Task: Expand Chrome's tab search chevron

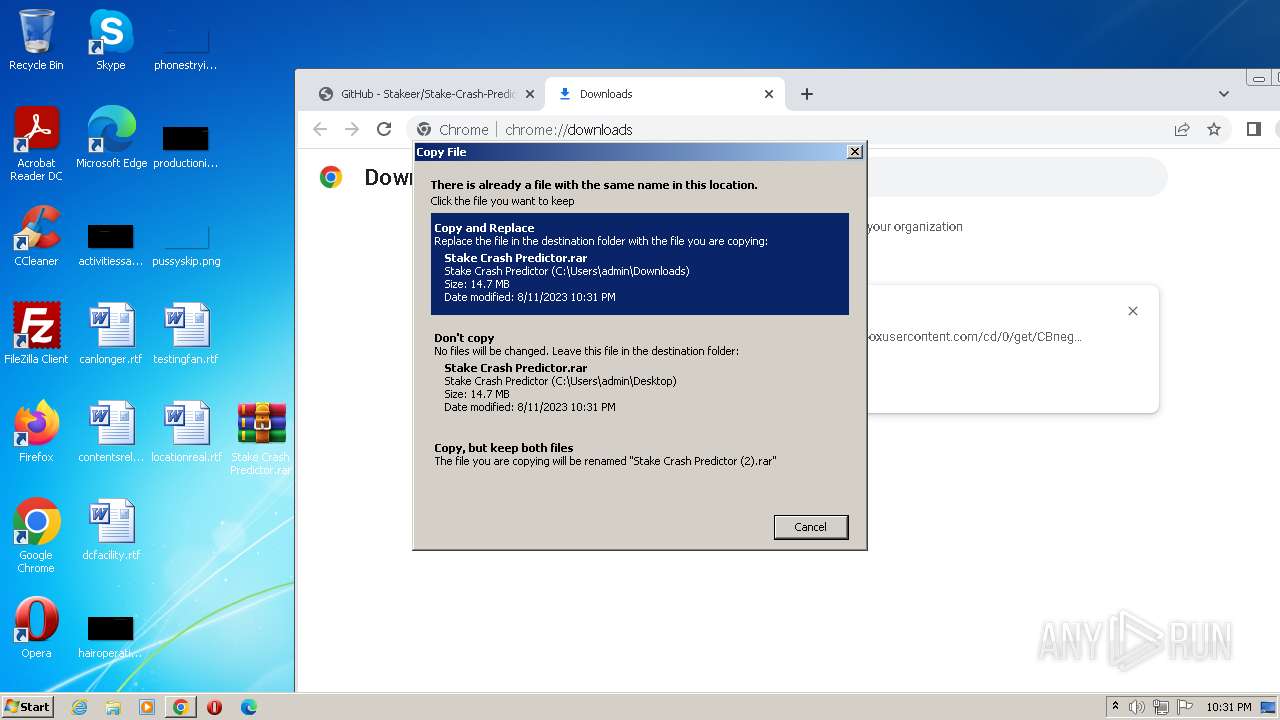Action: pyautogui.click(x=1224, y=94)
